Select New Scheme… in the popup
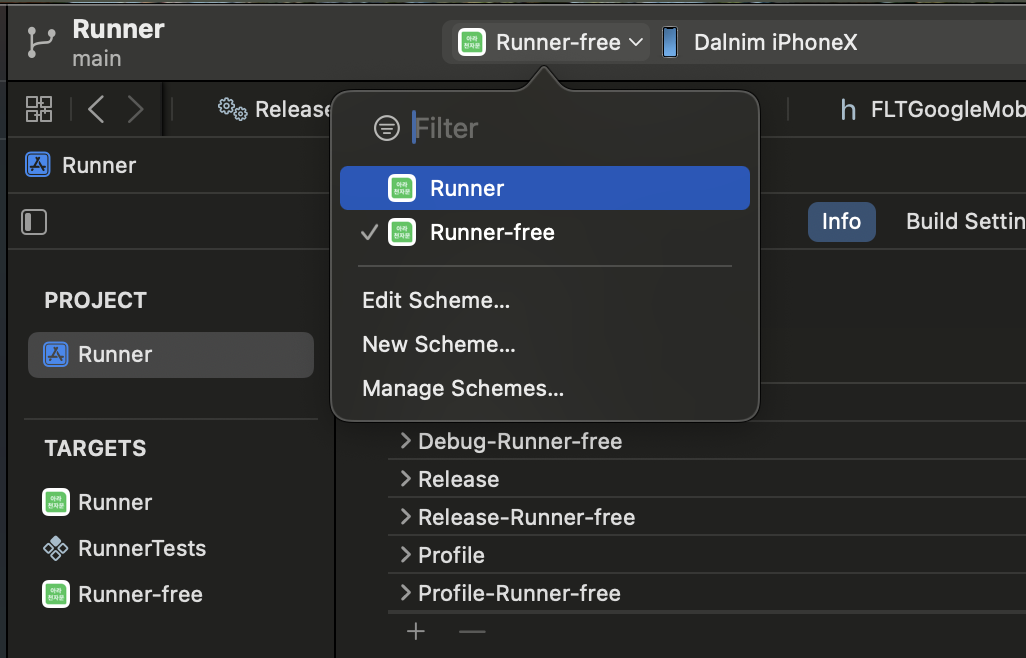1026x658 pixels. point(438,344)
